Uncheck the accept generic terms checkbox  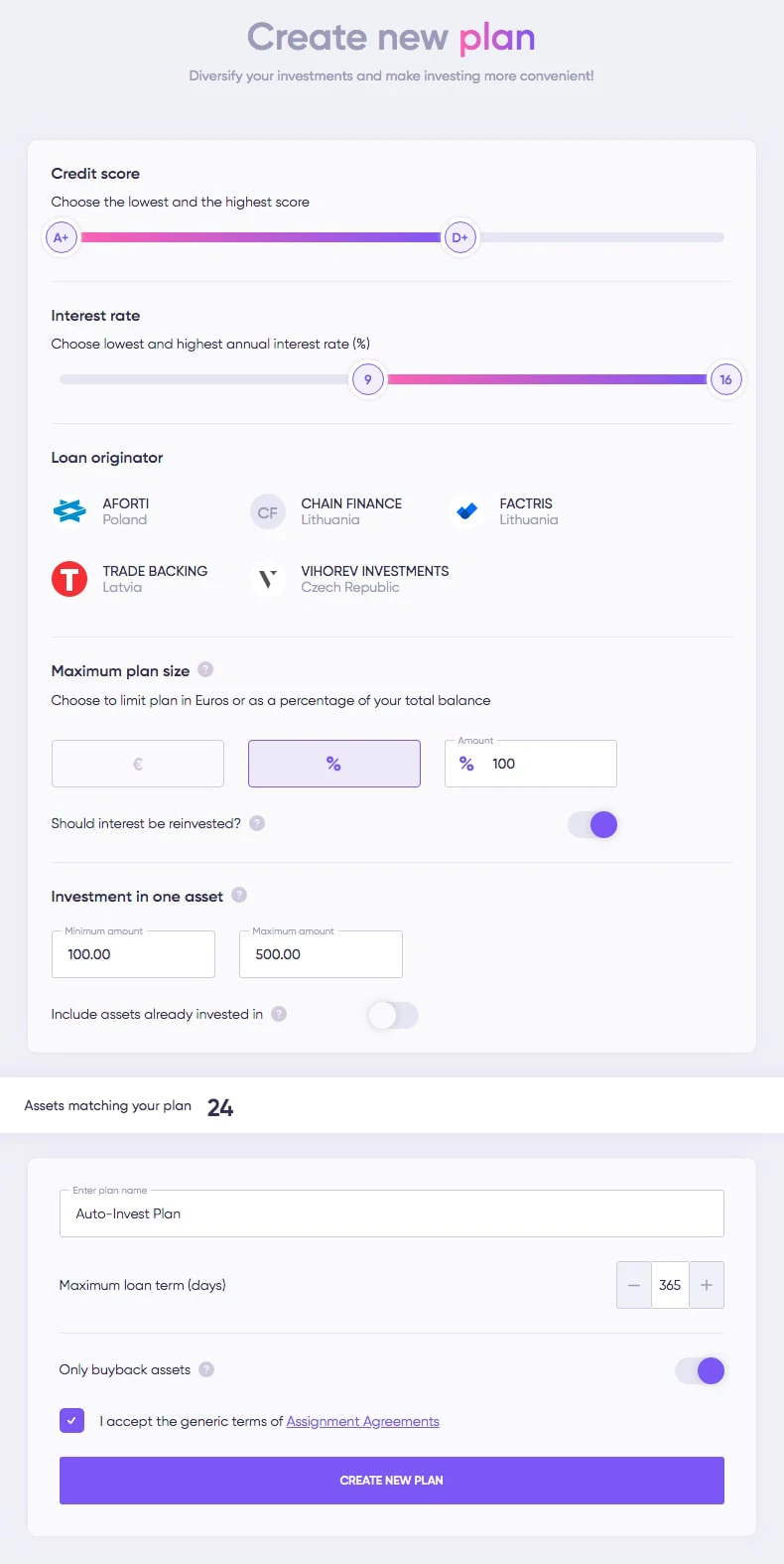click(x=71, y=1421)
